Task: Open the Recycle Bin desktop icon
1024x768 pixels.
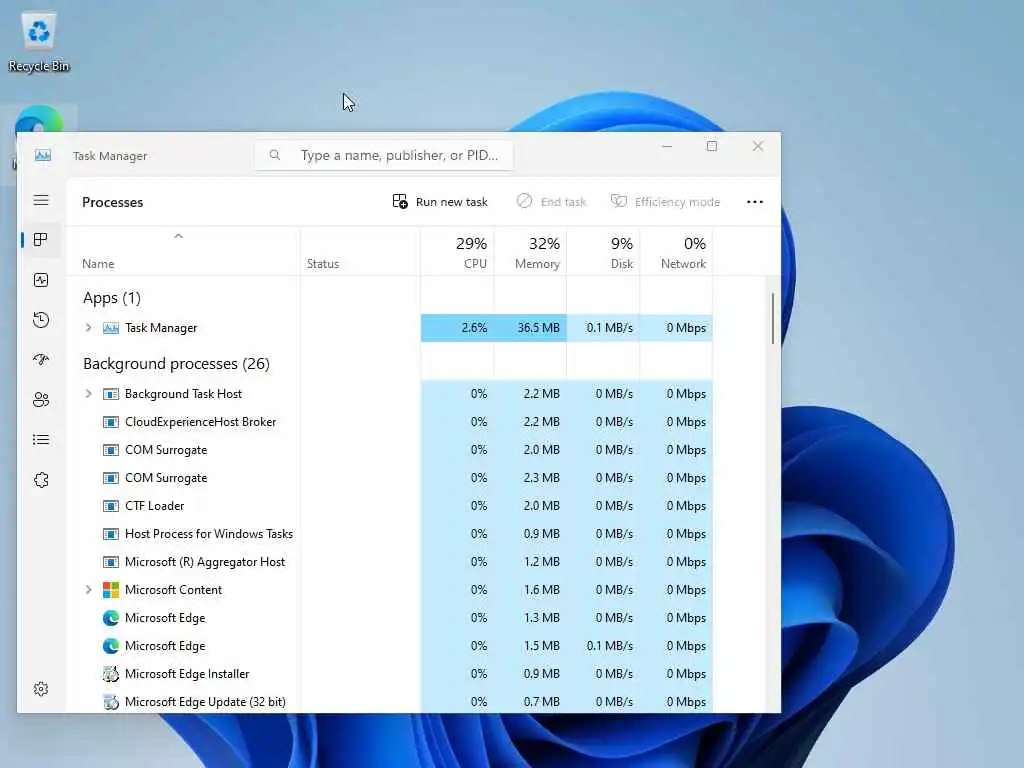Action: (x=39, y=41)
